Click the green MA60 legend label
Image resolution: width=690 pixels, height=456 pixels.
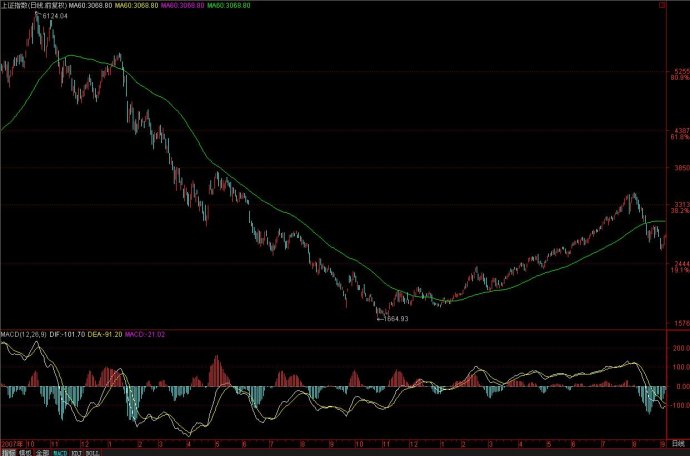[x=230, y=6]
